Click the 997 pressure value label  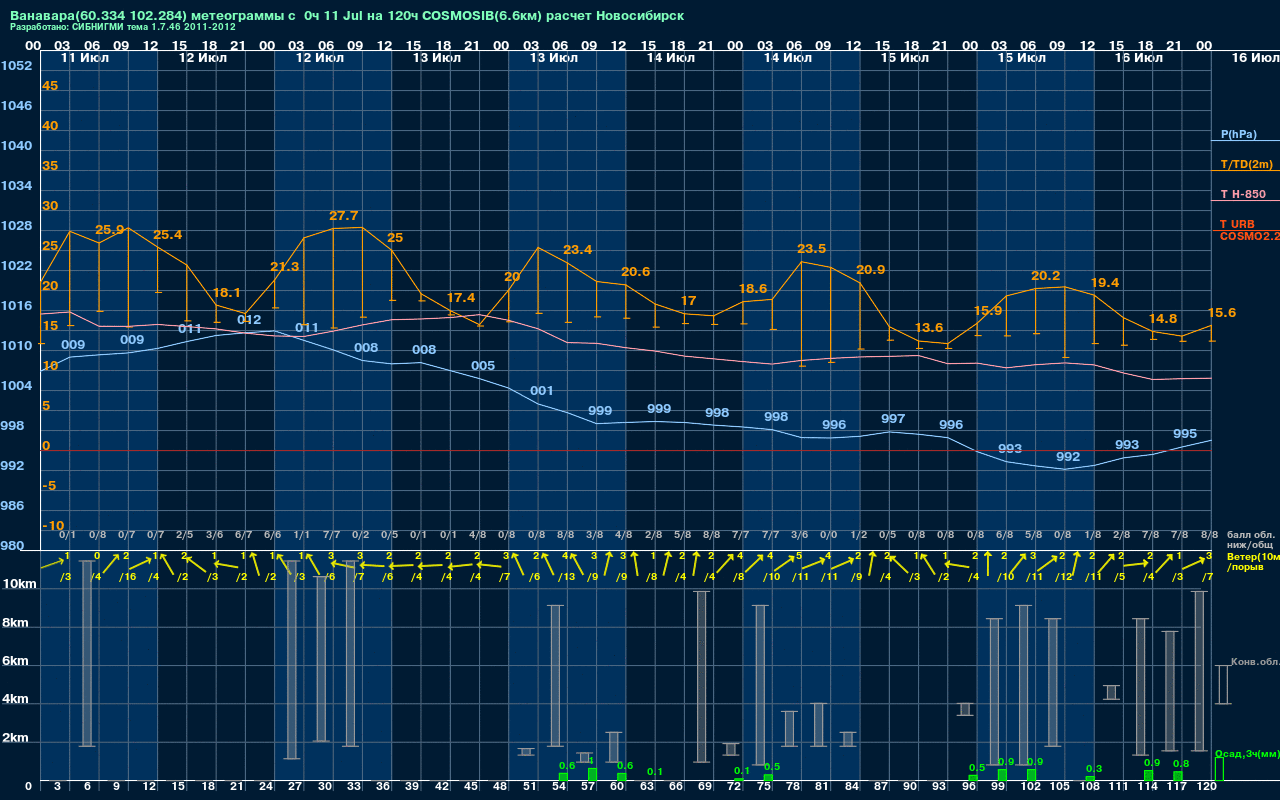[893, 419]
